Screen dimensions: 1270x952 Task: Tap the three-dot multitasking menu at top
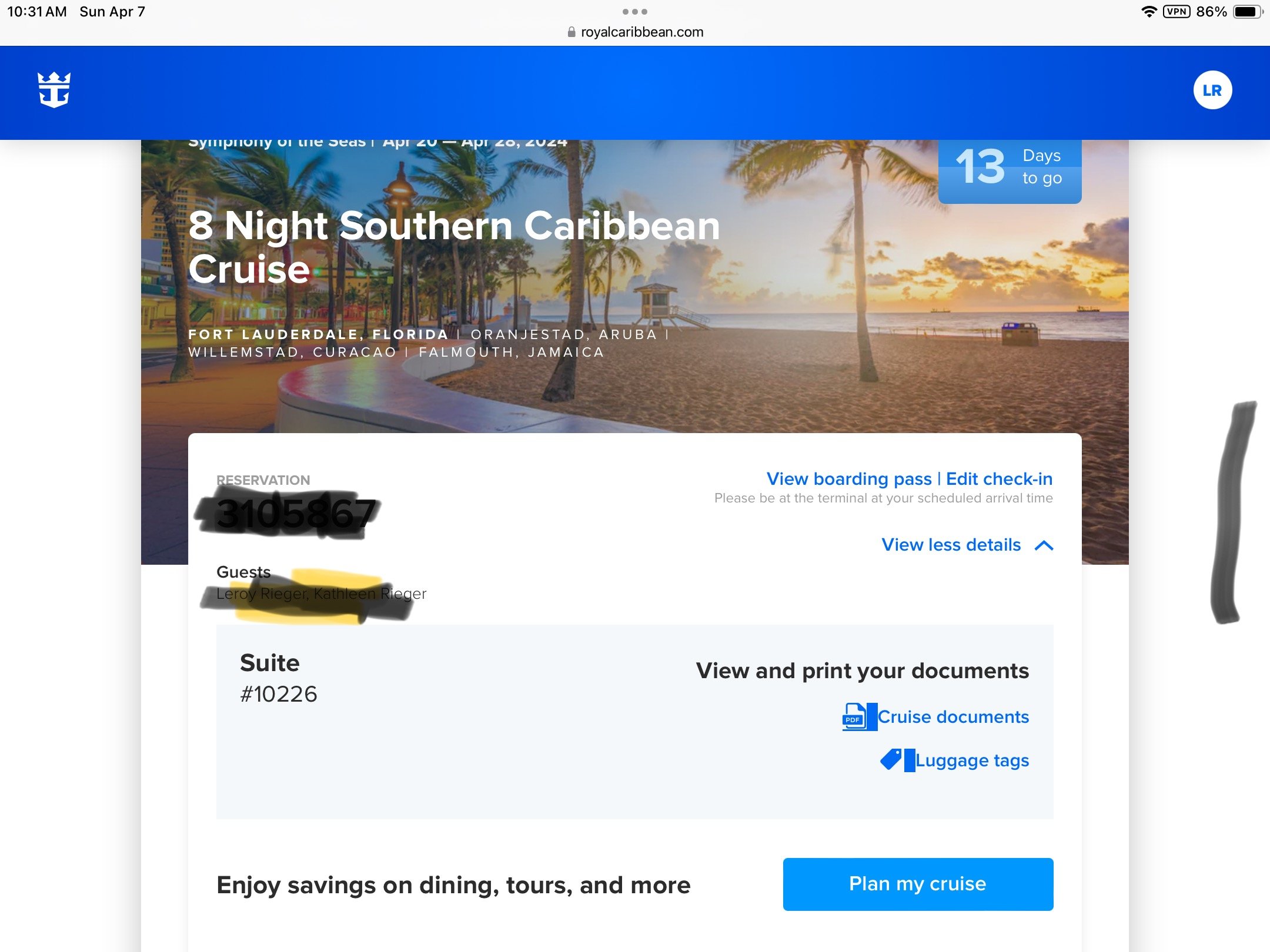635,12
